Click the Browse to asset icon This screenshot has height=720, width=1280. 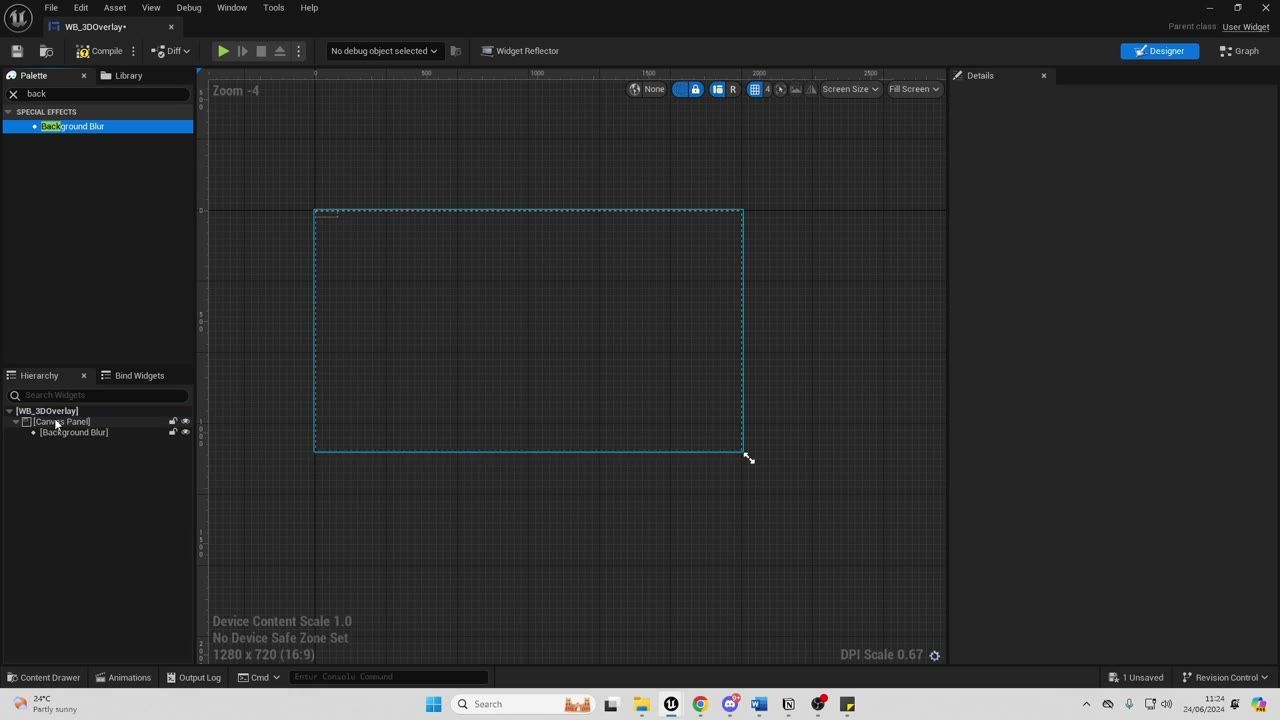[46, 51]
